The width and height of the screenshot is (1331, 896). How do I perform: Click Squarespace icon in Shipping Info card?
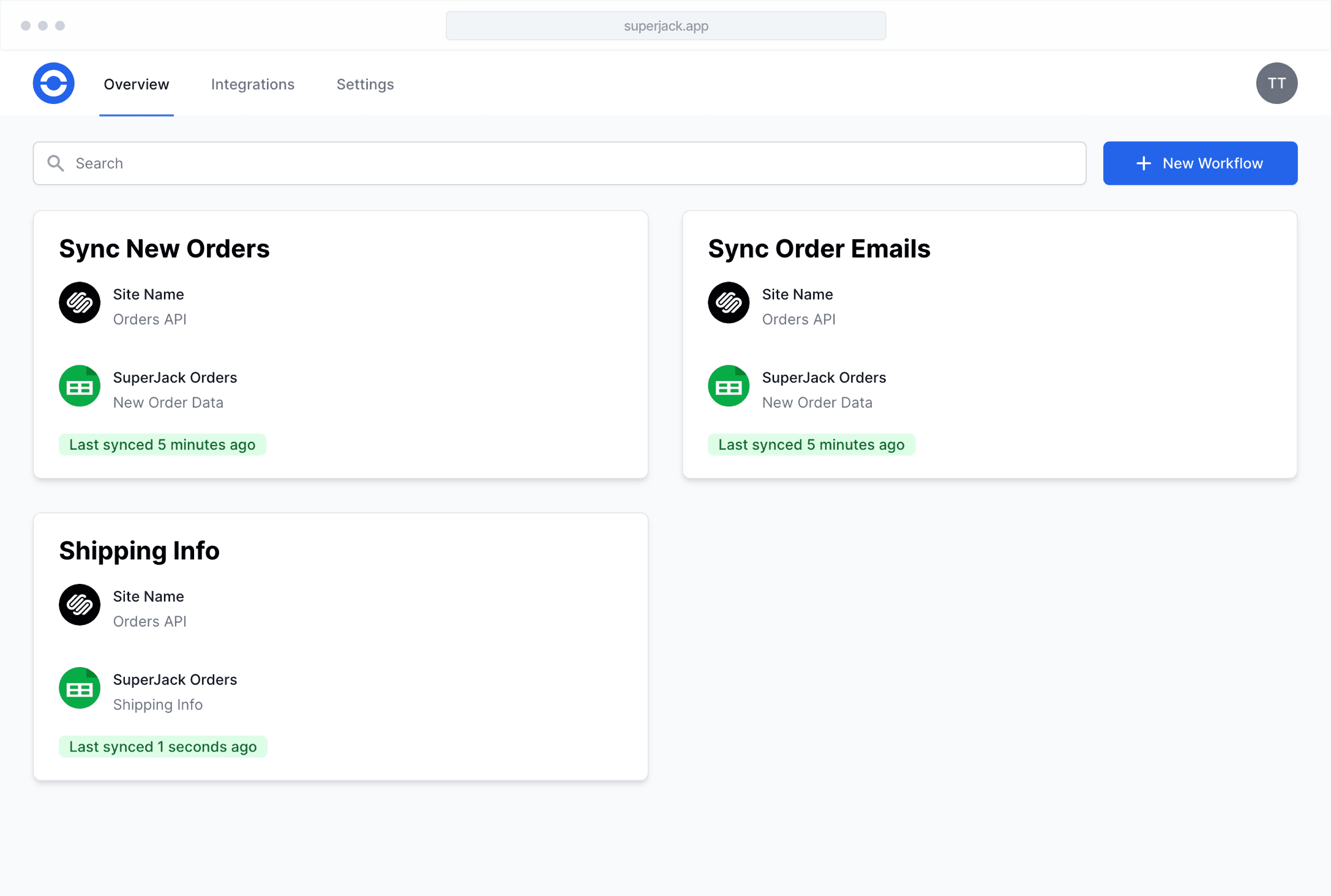[x=80, y=605]
